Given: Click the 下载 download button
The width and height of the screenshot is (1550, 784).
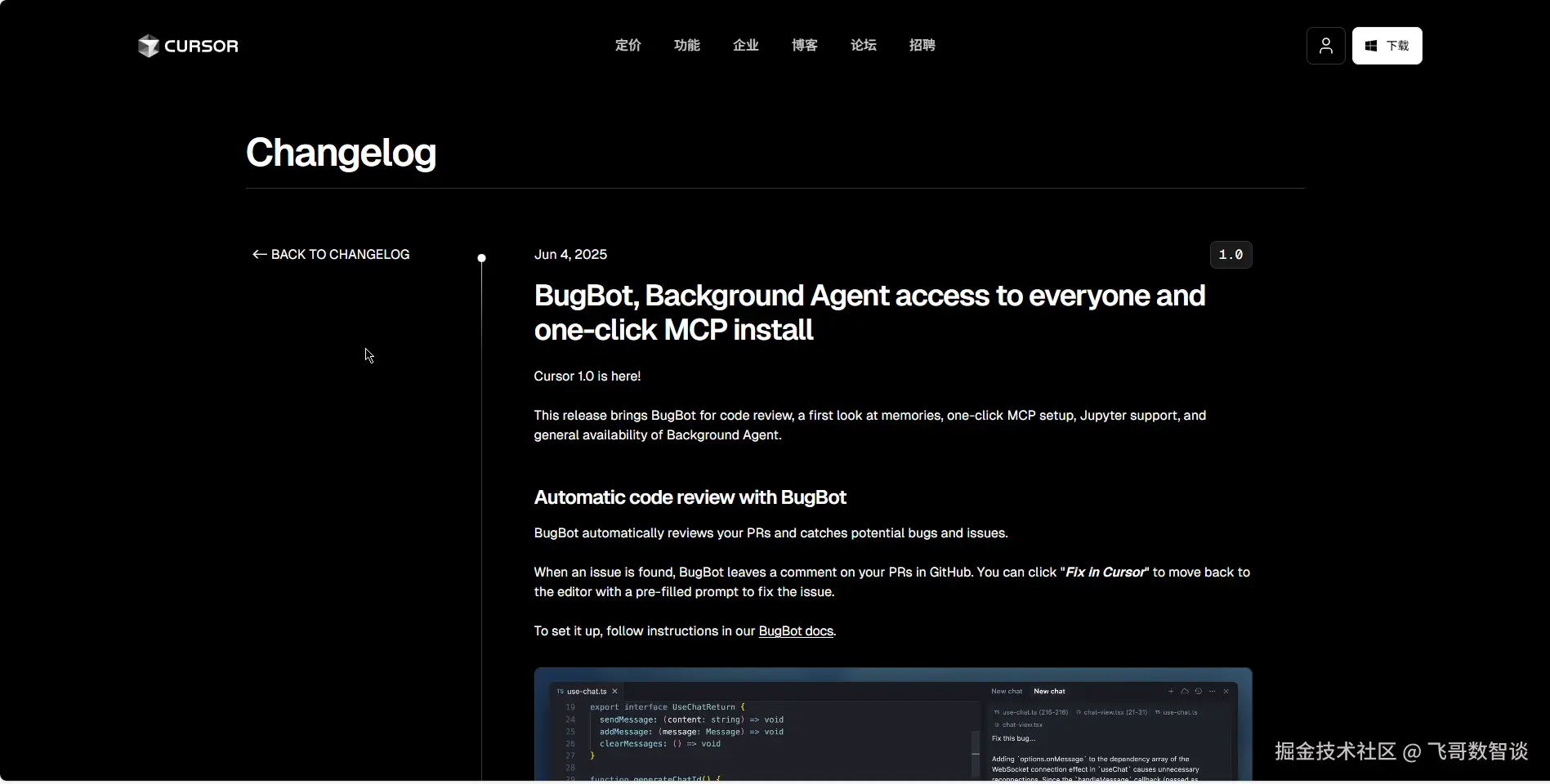Looking at the screenshot, I should pos(1387,46).
